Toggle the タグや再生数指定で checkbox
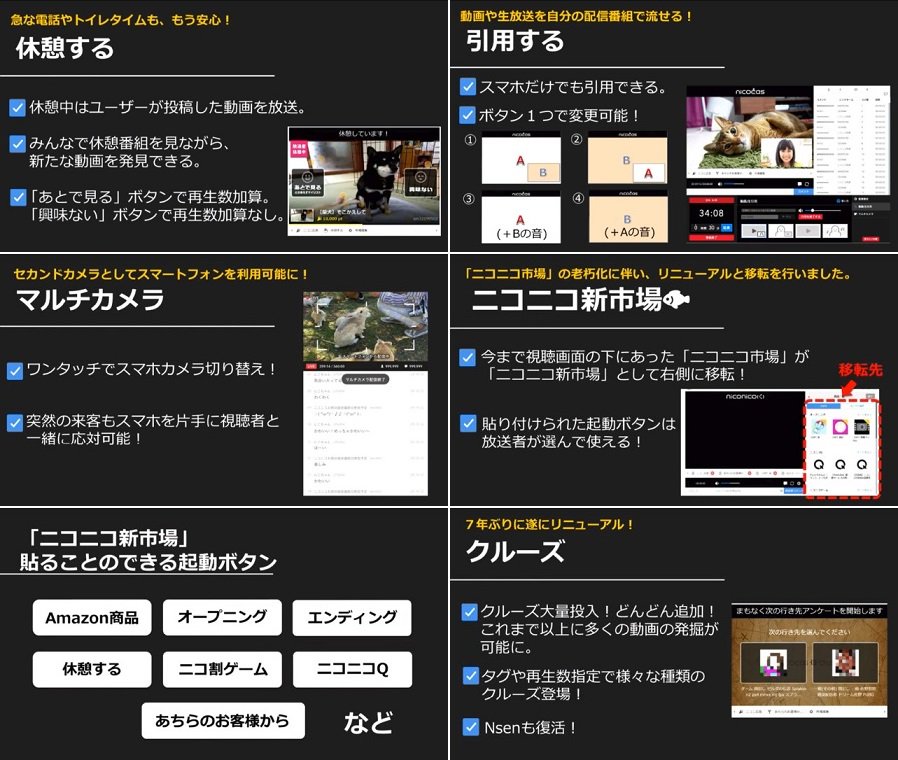The height and width of the screenshot is (760, 898). click(470, 676)
